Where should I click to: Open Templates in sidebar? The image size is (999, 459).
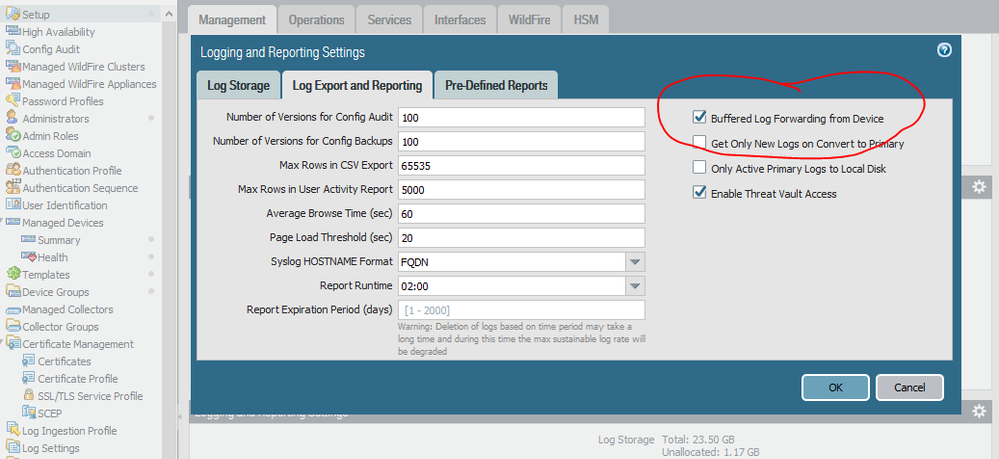[46, 275]
